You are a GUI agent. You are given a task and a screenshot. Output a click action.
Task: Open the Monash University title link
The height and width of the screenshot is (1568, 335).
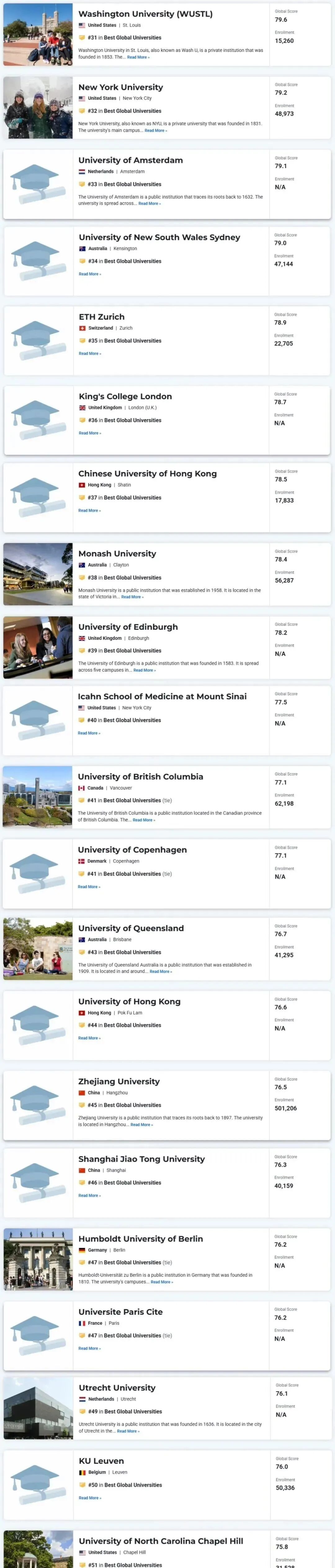tap(117, 554)
